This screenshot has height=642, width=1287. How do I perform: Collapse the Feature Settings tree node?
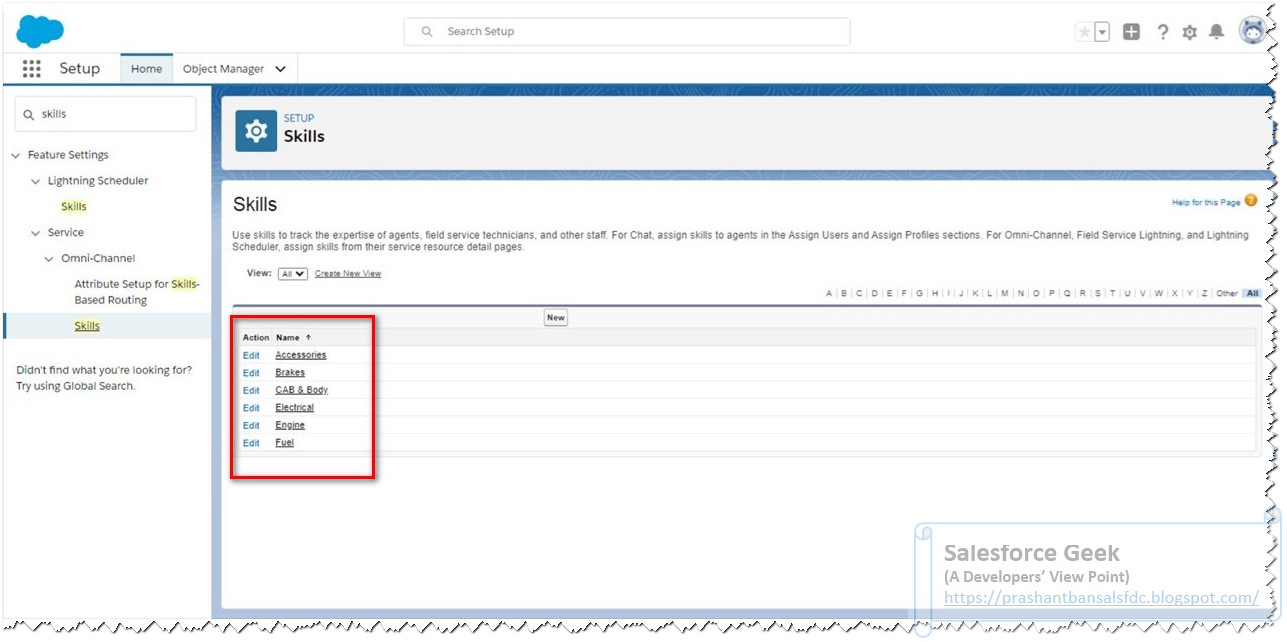coord(16,155)
